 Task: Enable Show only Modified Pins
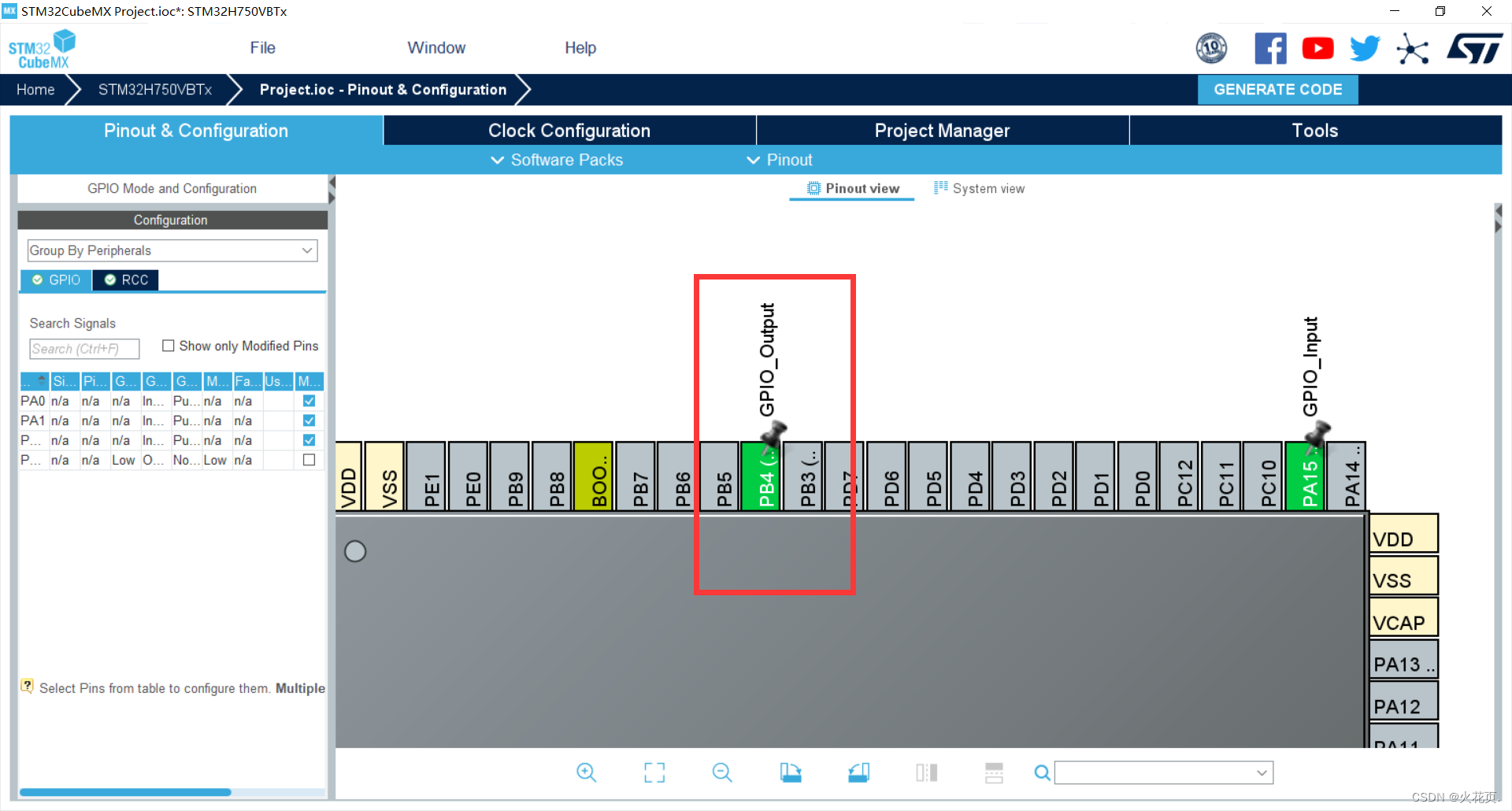click(x=168, y=346)
